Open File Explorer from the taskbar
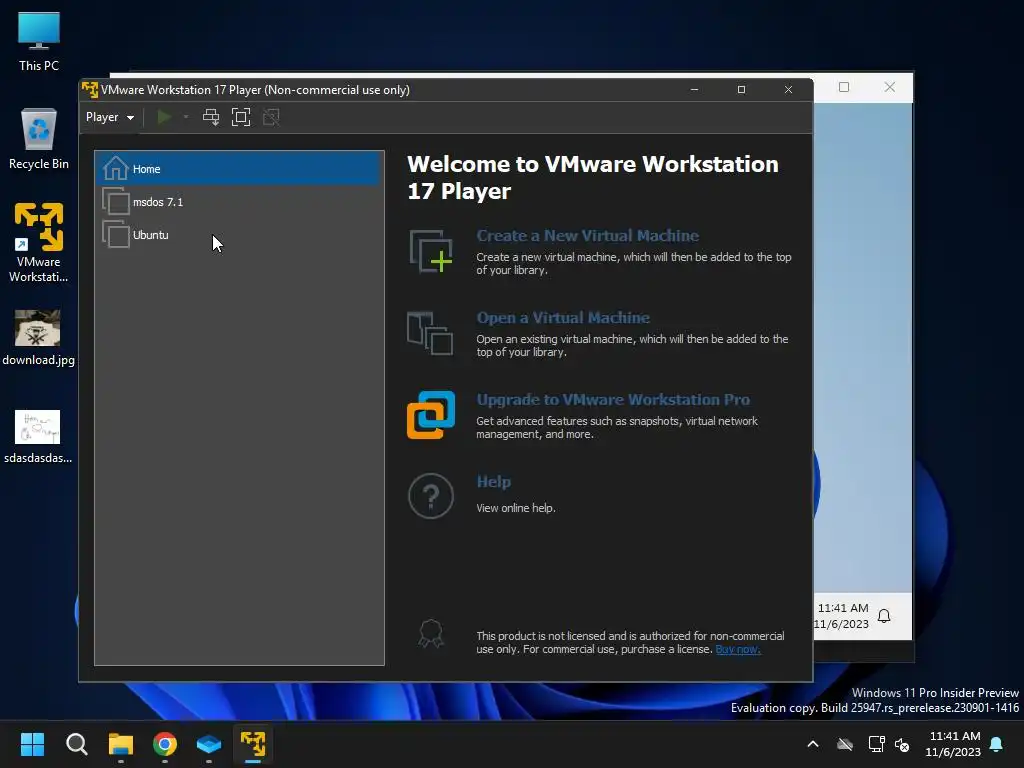 coord(121,744)
